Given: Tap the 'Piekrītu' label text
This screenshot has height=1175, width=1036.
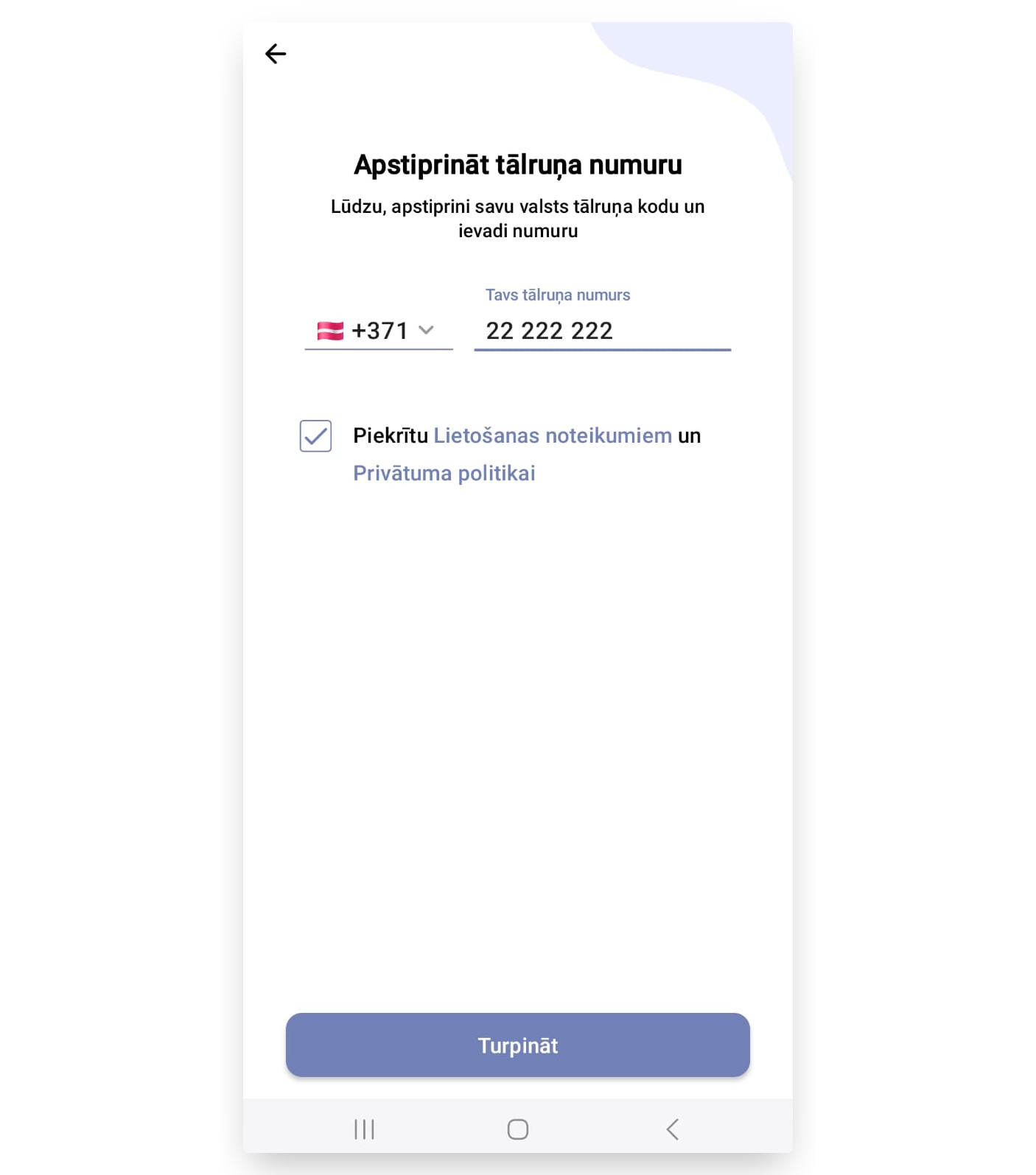Looking at the screenshot, I should 391,435.
